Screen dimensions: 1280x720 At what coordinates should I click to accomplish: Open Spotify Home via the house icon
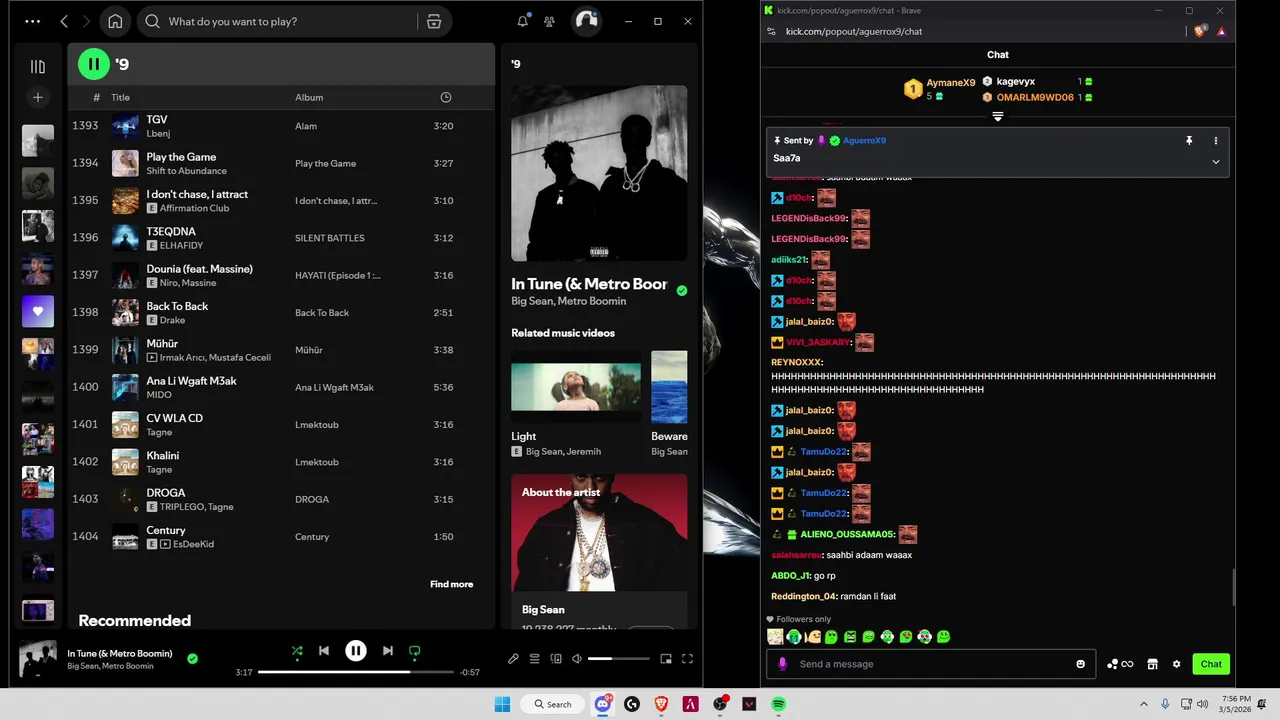[x=115, y=21]
